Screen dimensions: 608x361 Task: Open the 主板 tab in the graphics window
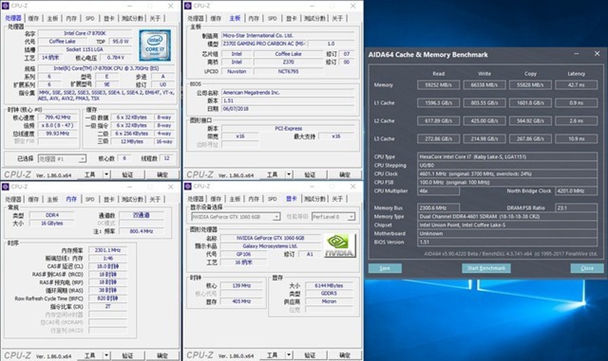tap(235, 199)
